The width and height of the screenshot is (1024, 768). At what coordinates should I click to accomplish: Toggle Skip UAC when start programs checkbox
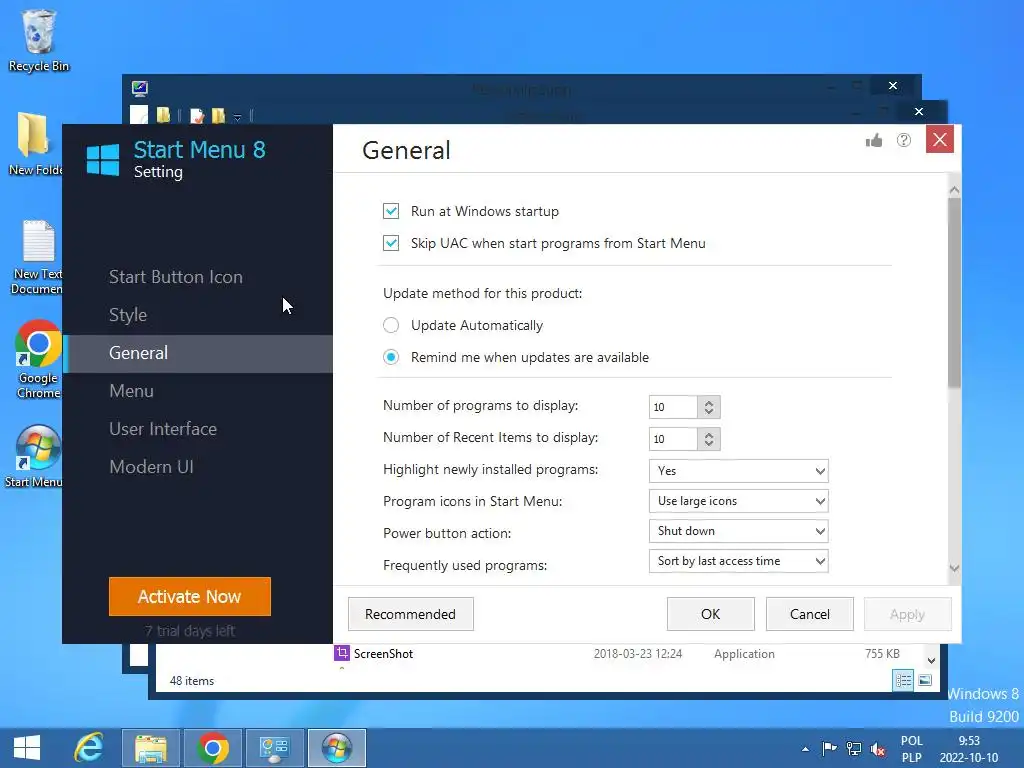click(391, 243)
